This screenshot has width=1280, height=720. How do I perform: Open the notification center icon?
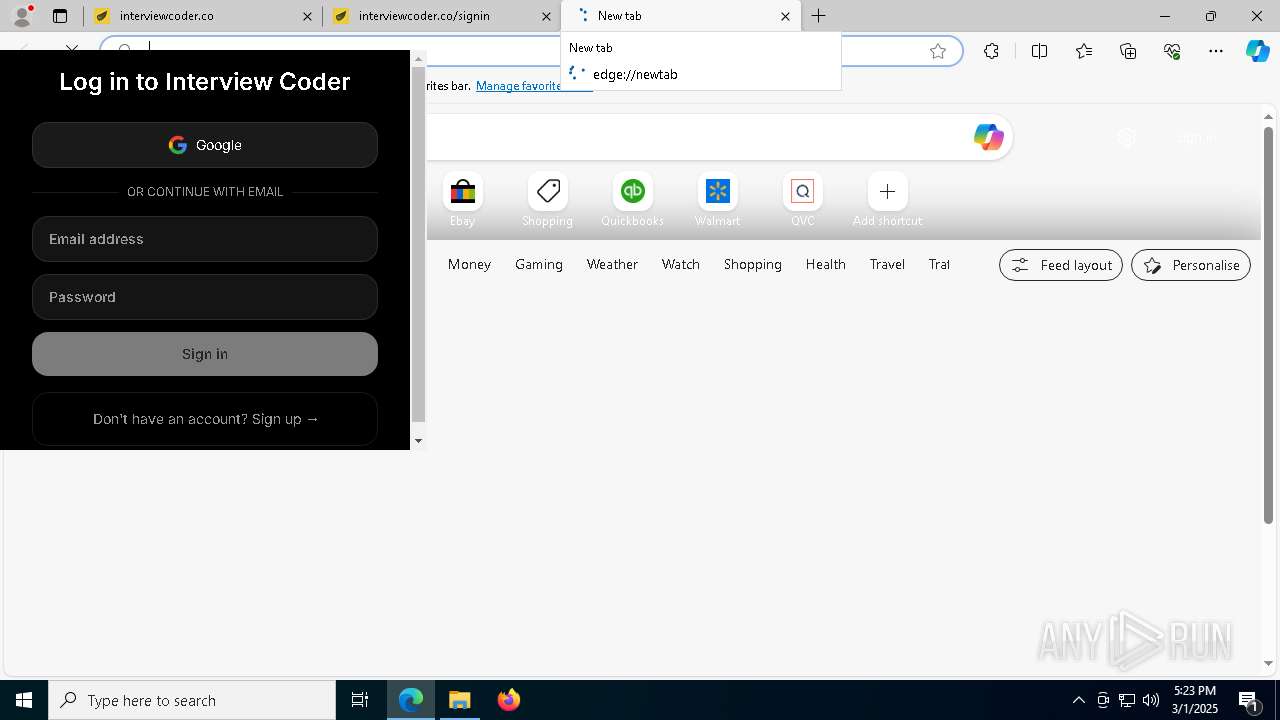pos(1248,700)
